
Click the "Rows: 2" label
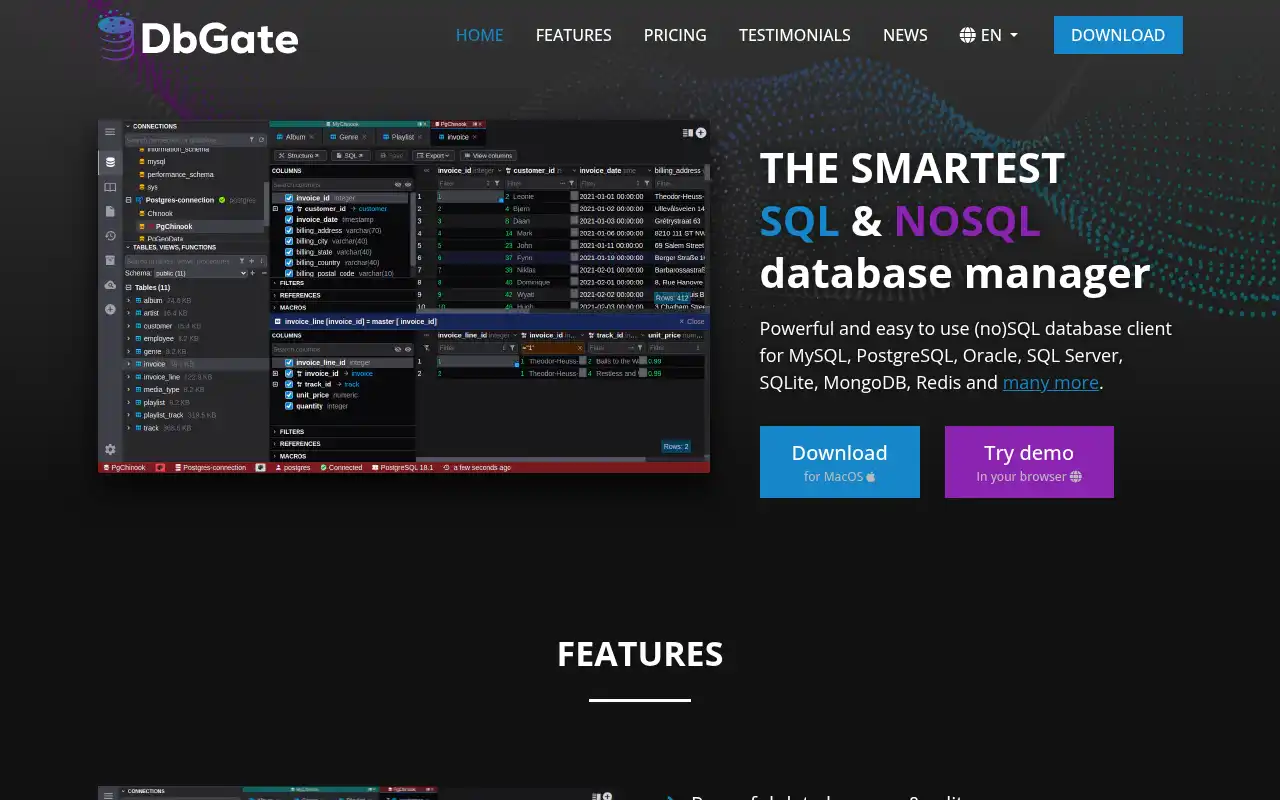(676, 446)
